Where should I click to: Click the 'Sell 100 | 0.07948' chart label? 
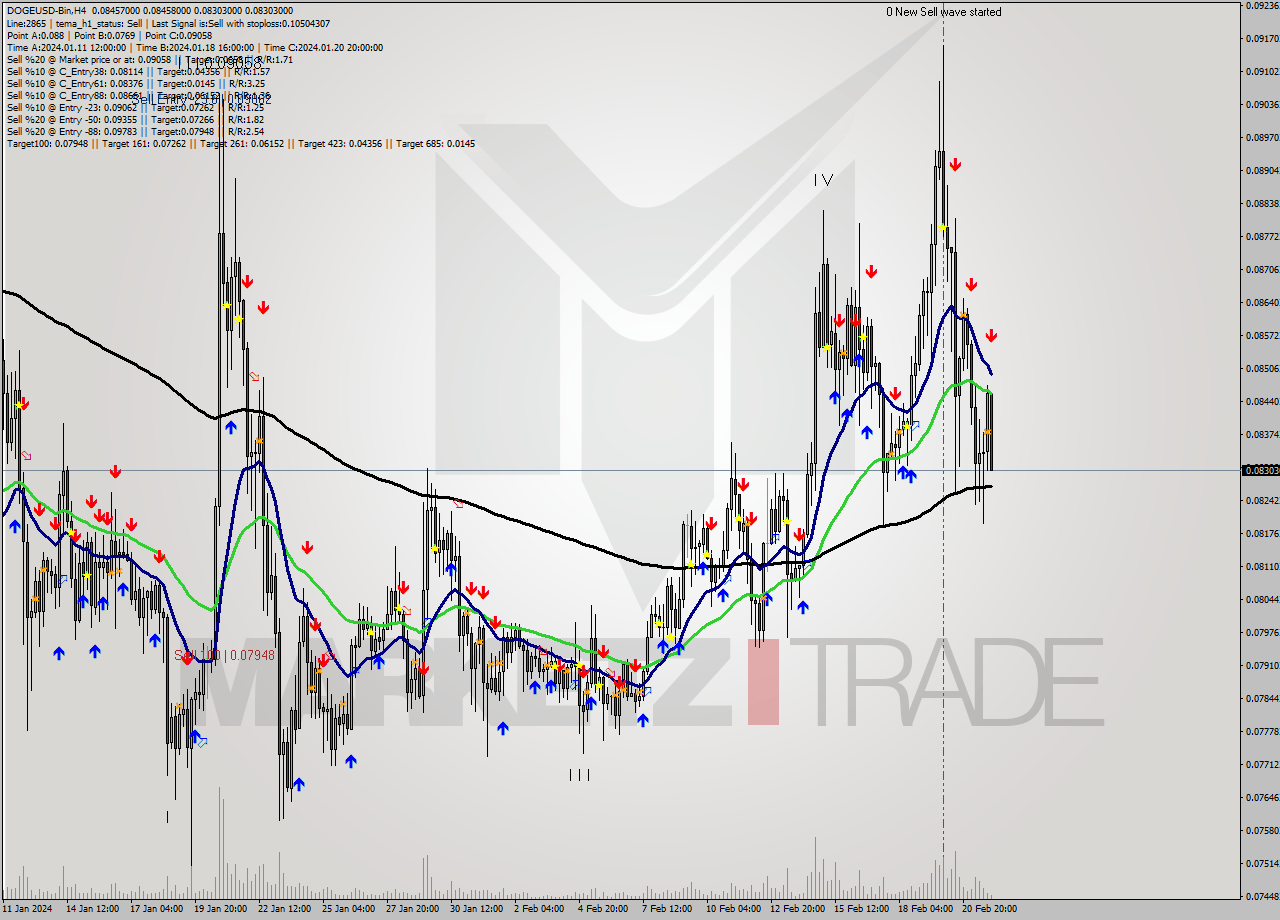coord(225,655)
